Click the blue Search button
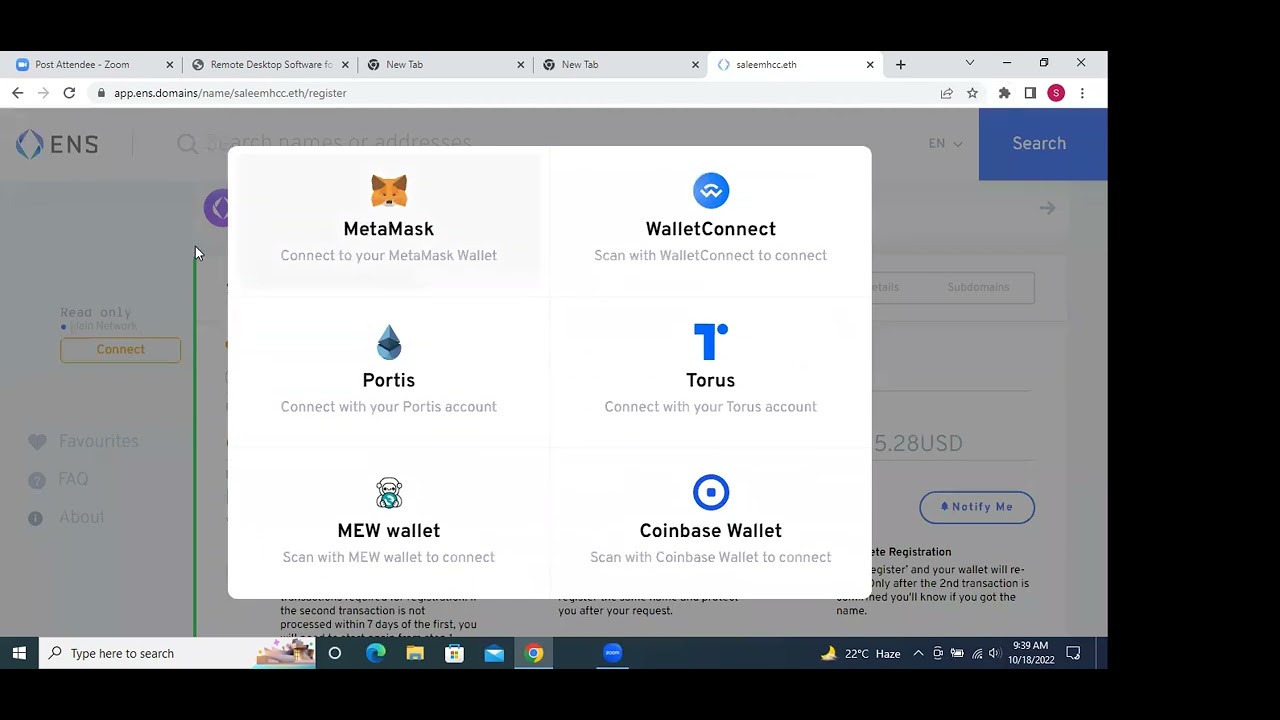The width and height of the screenshot is (1280, 720). pos(1042,144)
